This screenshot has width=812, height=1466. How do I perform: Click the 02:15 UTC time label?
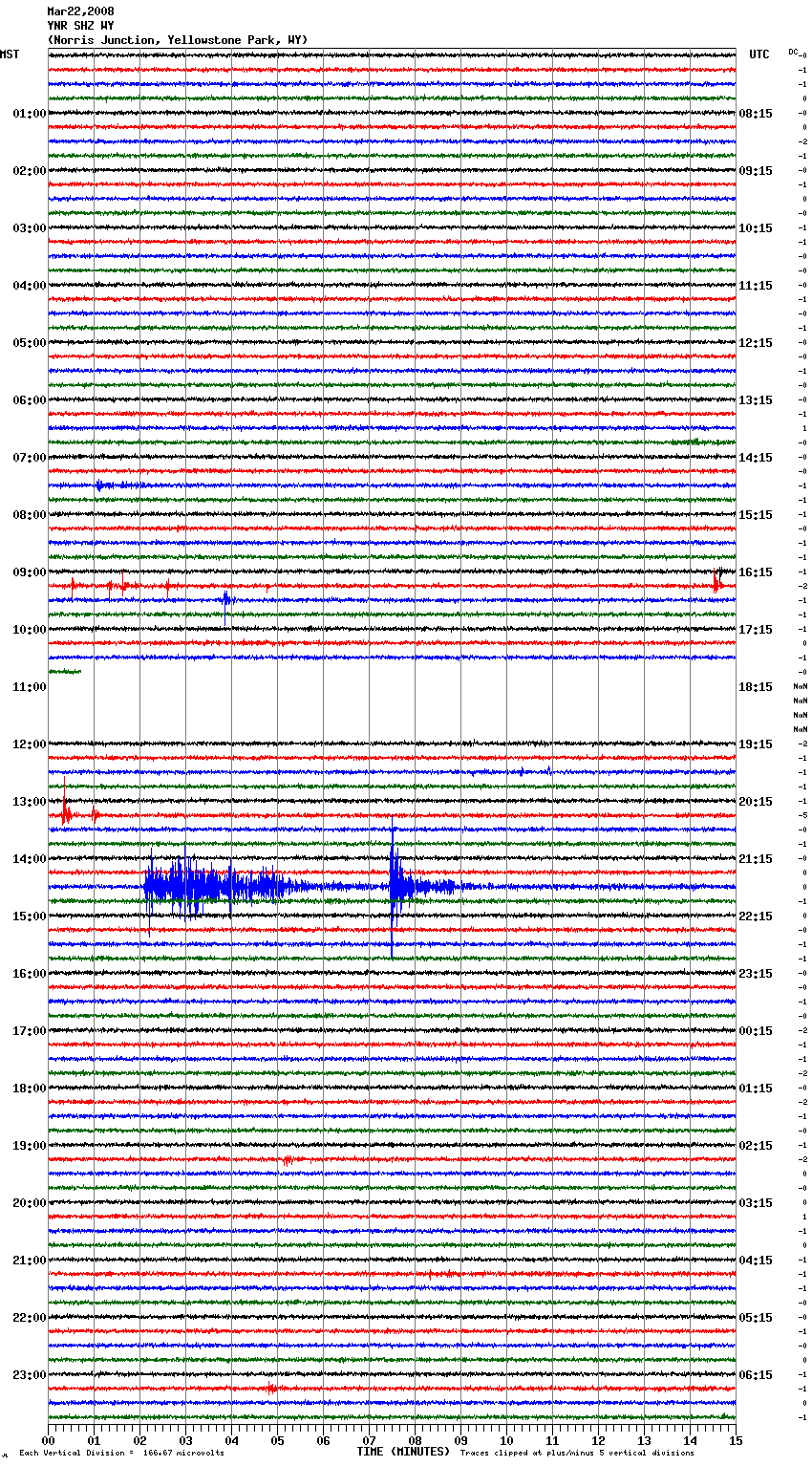[x=756, y=1146]
